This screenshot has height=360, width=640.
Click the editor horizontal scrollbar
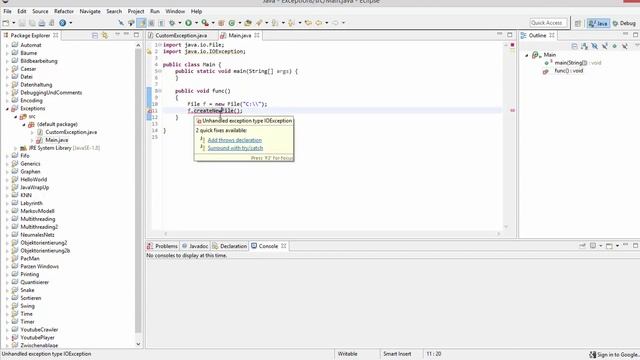tap(332, 234)
